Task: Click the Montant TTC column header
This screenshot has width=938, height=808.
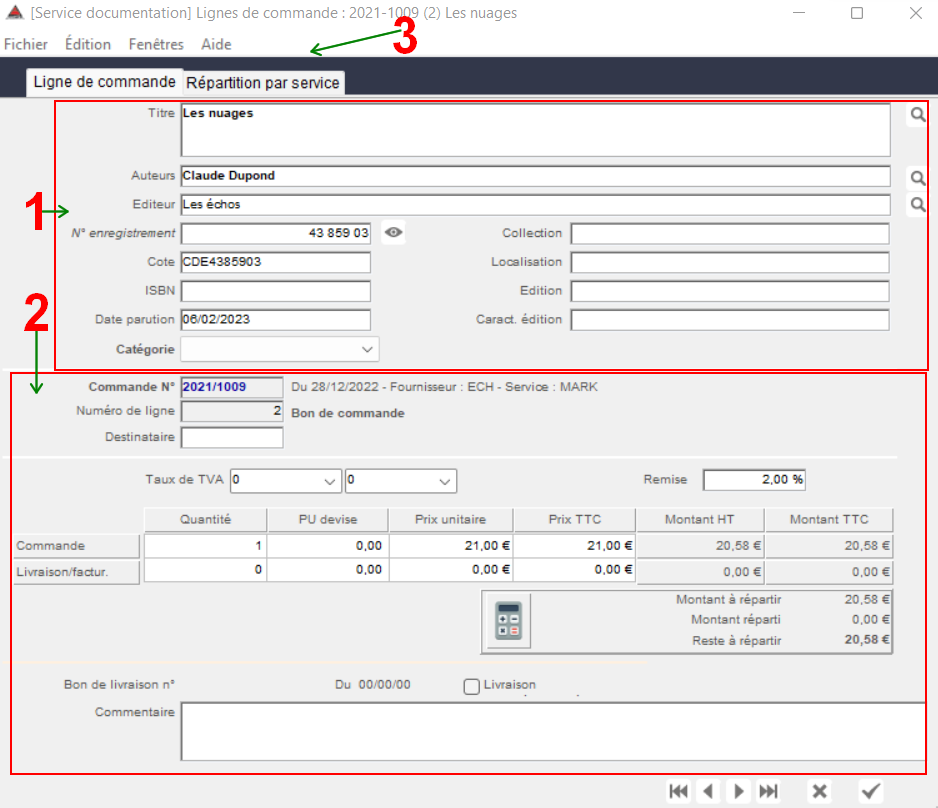Action: click(829, 520)
